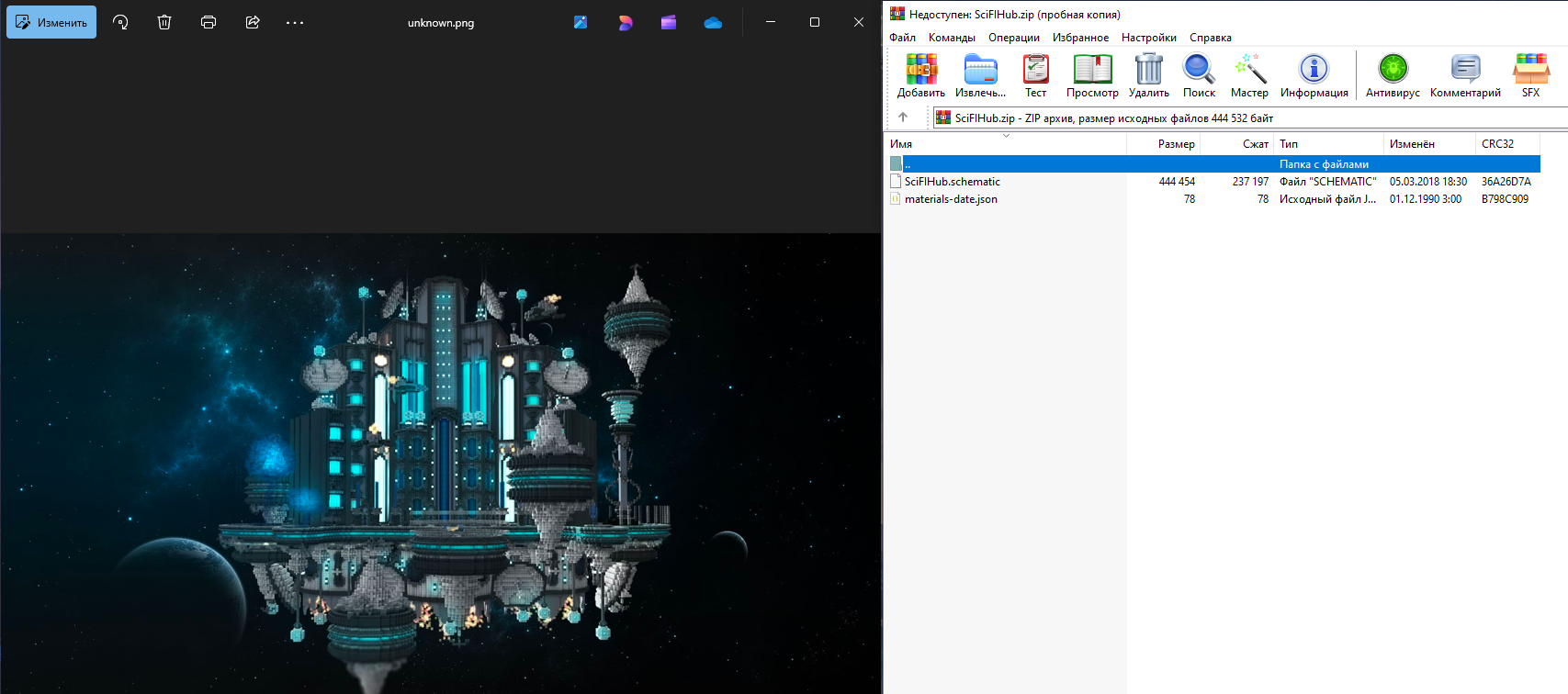Click the 36A26D7A CRC value
Screen dimensions: 1568x694
pyautogui.click(x=1506, y=182)
